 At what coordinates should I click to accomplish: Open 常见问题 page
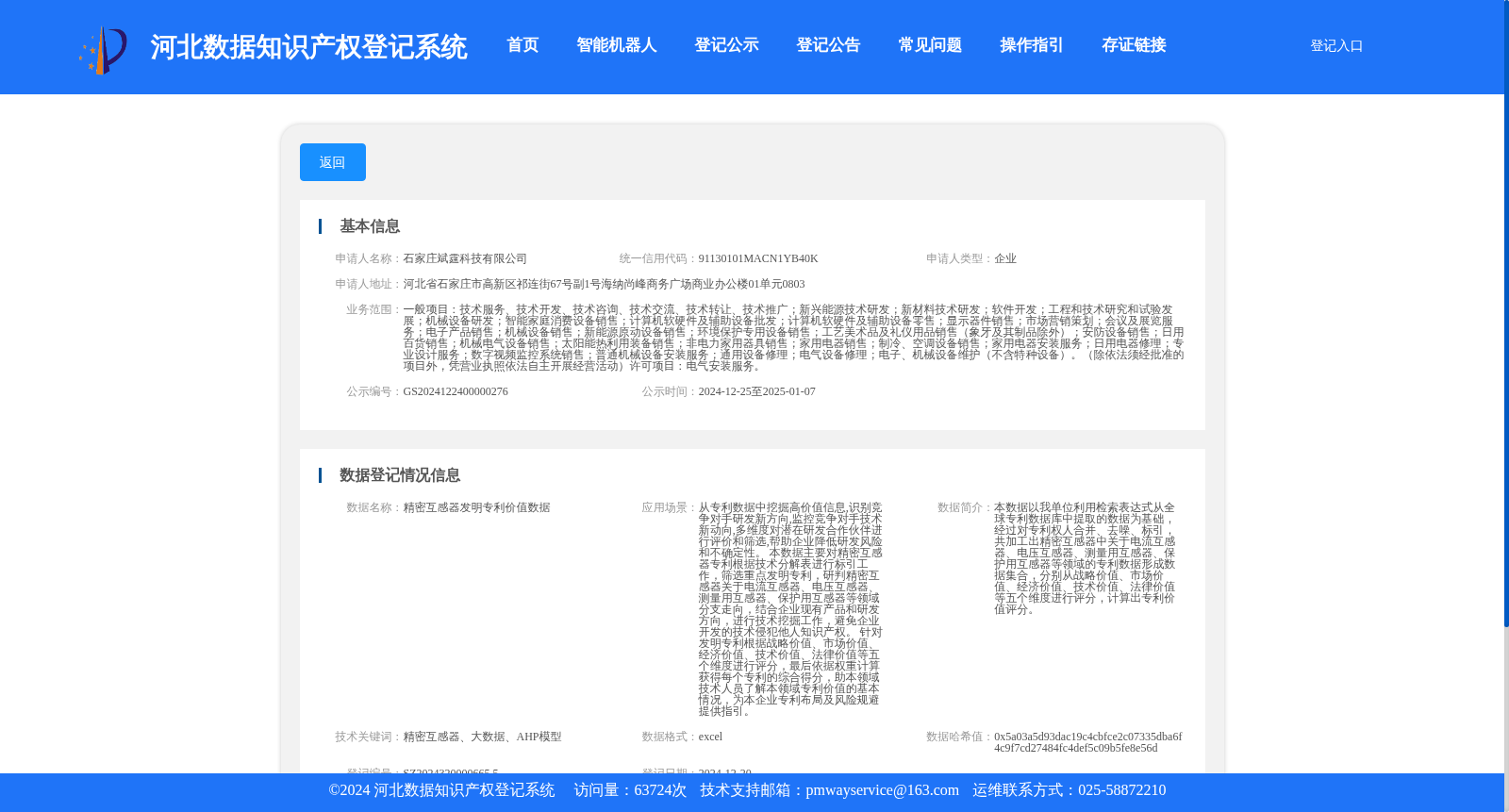(x=930, y=45)
